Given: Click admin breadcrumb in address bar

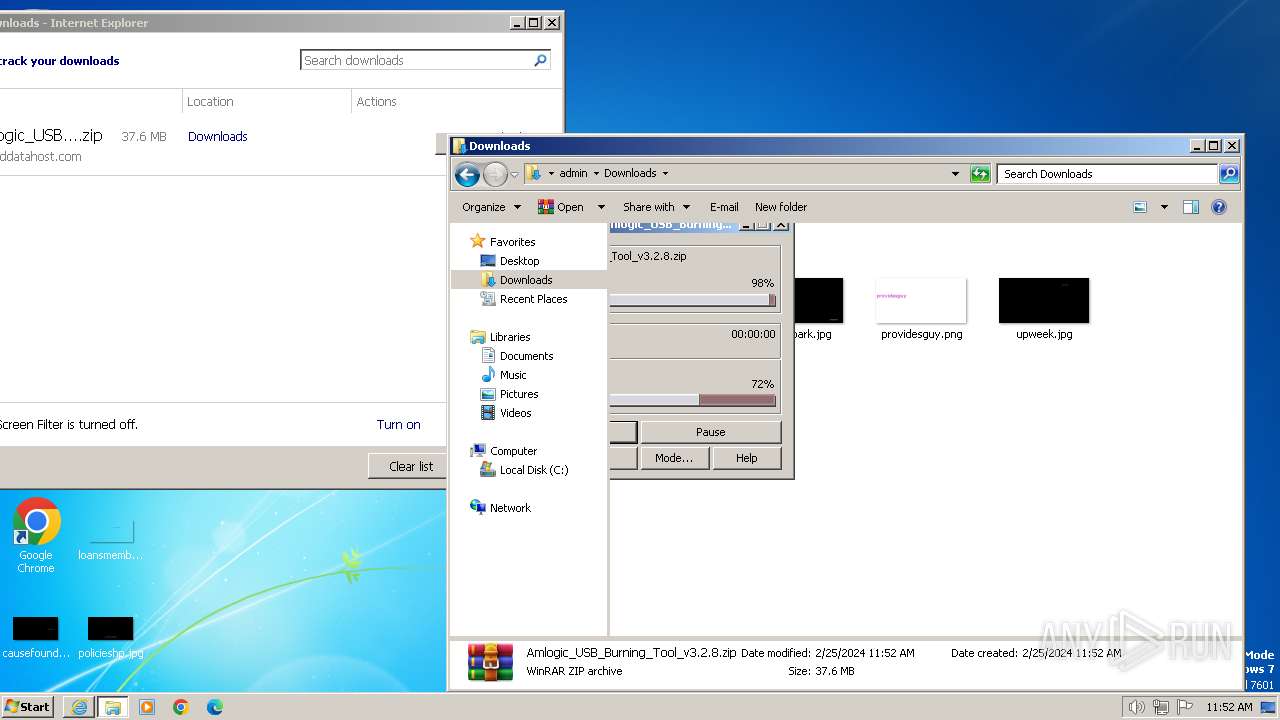Looking at the screenshot, I should click(573, 173).
